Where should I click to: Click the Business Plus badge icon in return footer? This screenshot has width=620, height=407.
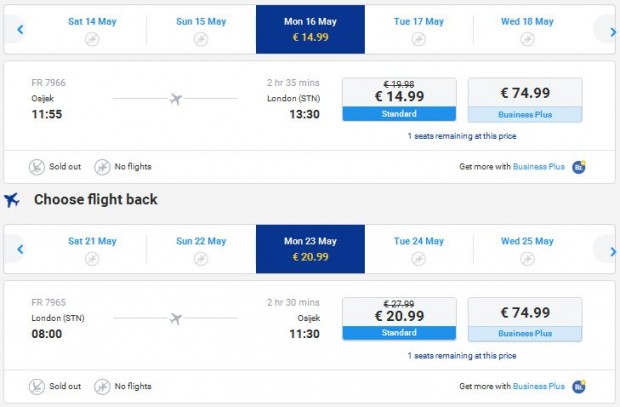[579, 386]
